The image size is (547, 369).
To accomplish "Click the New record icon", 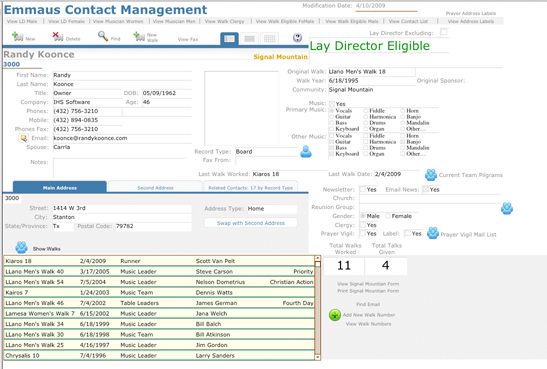I will 17,37.
